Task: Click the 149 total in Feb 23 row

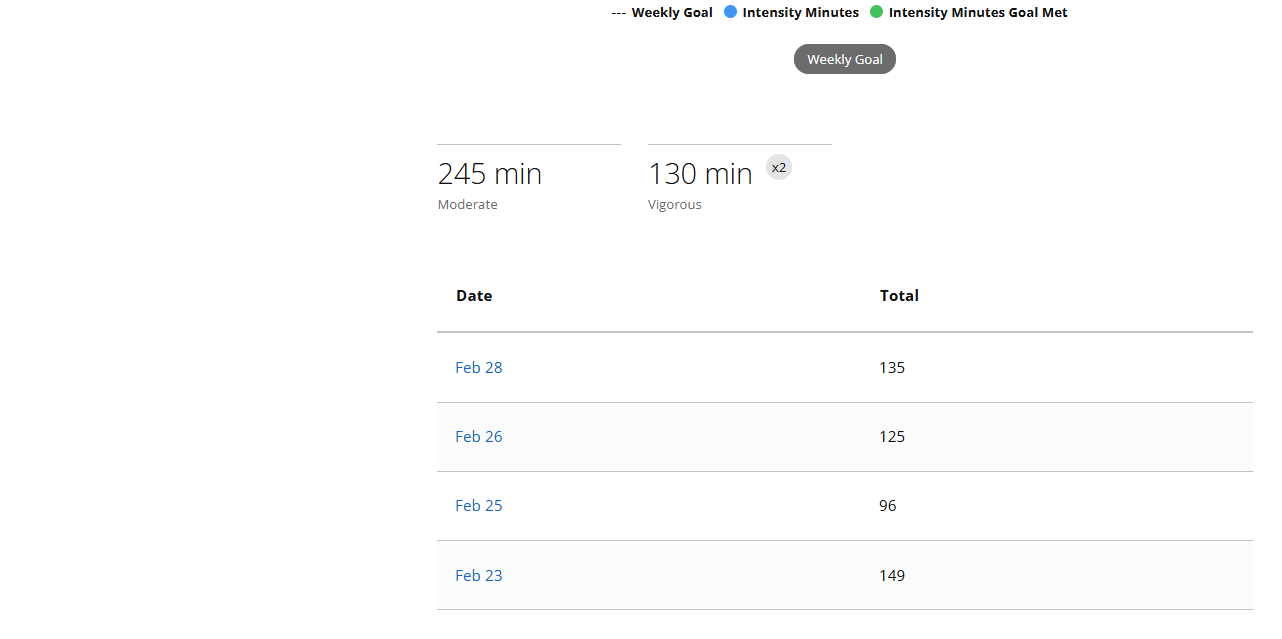Action: pos(892,576)
